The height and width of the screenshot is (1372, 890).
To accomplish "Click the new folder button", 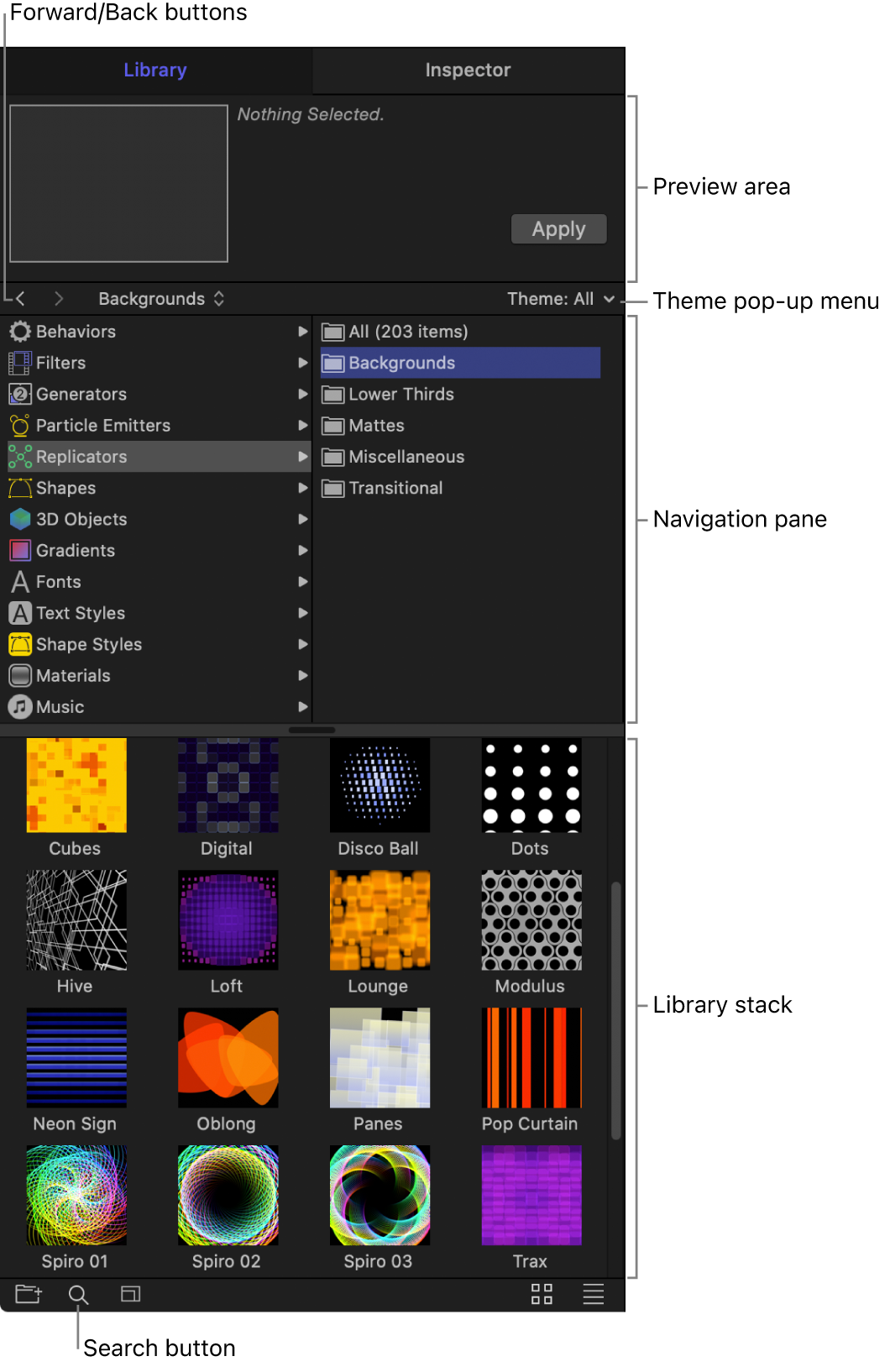I will pos(29,1294).
